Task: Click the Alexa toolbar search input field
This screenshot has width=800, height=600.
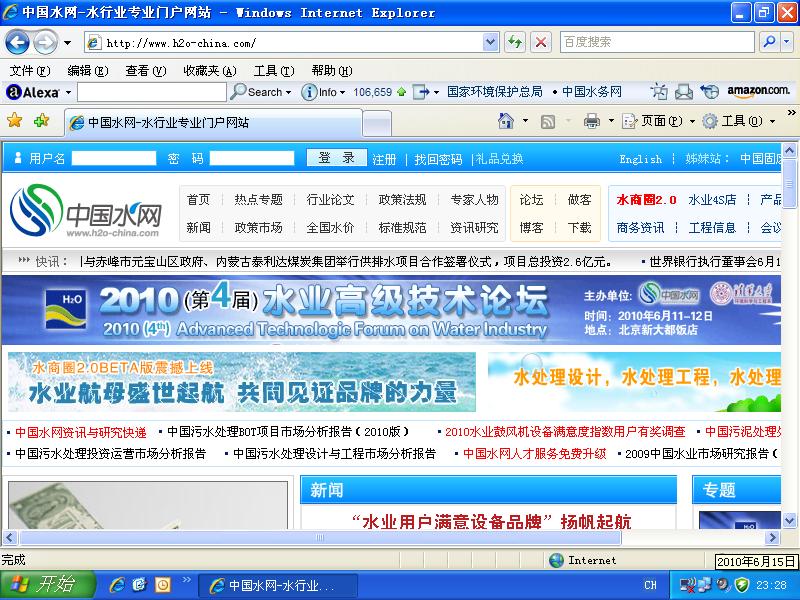Action: pos(152,92)
